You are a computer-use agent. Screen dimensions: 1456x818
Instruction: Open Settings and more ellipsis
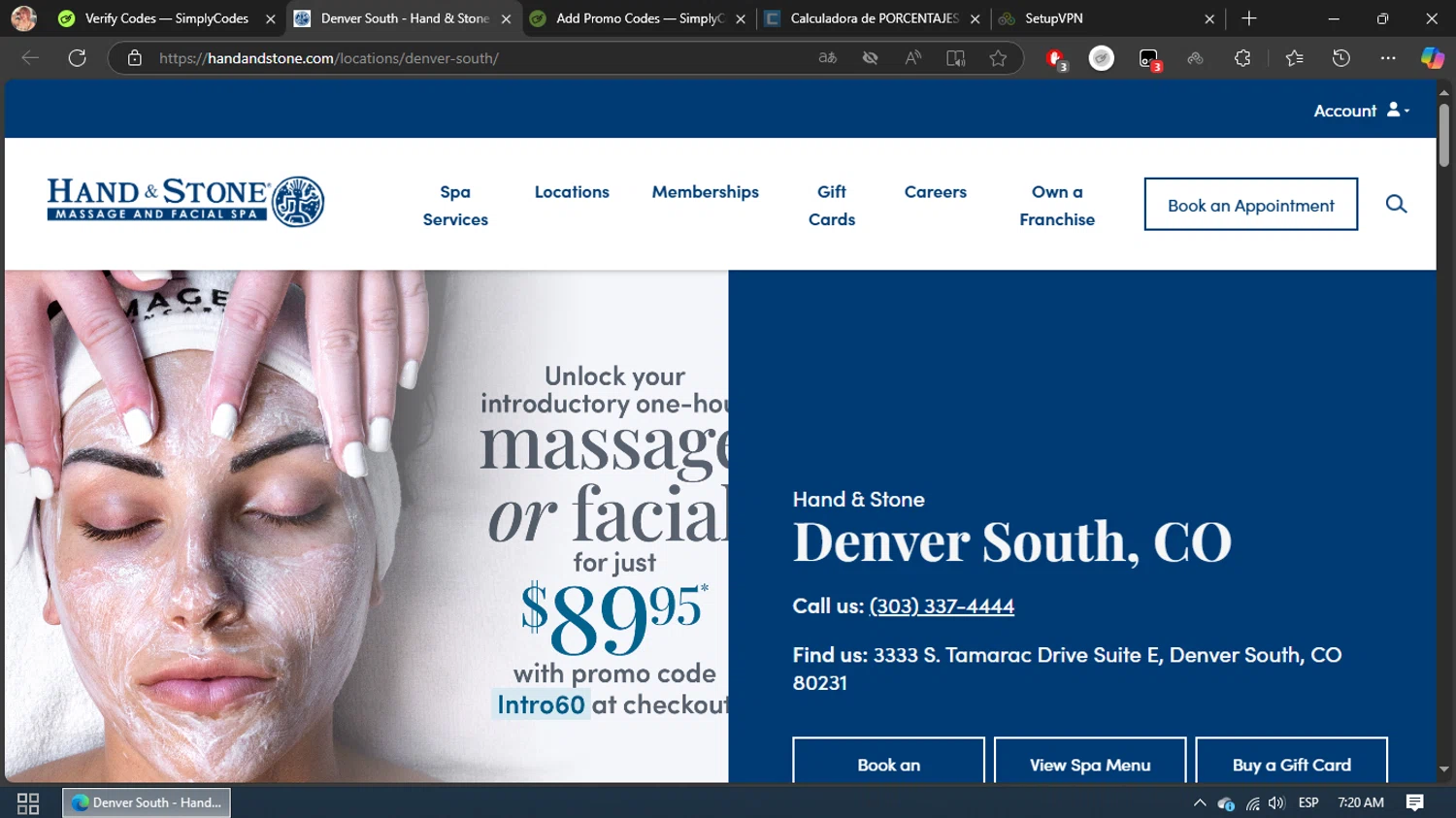point(1388,58)
